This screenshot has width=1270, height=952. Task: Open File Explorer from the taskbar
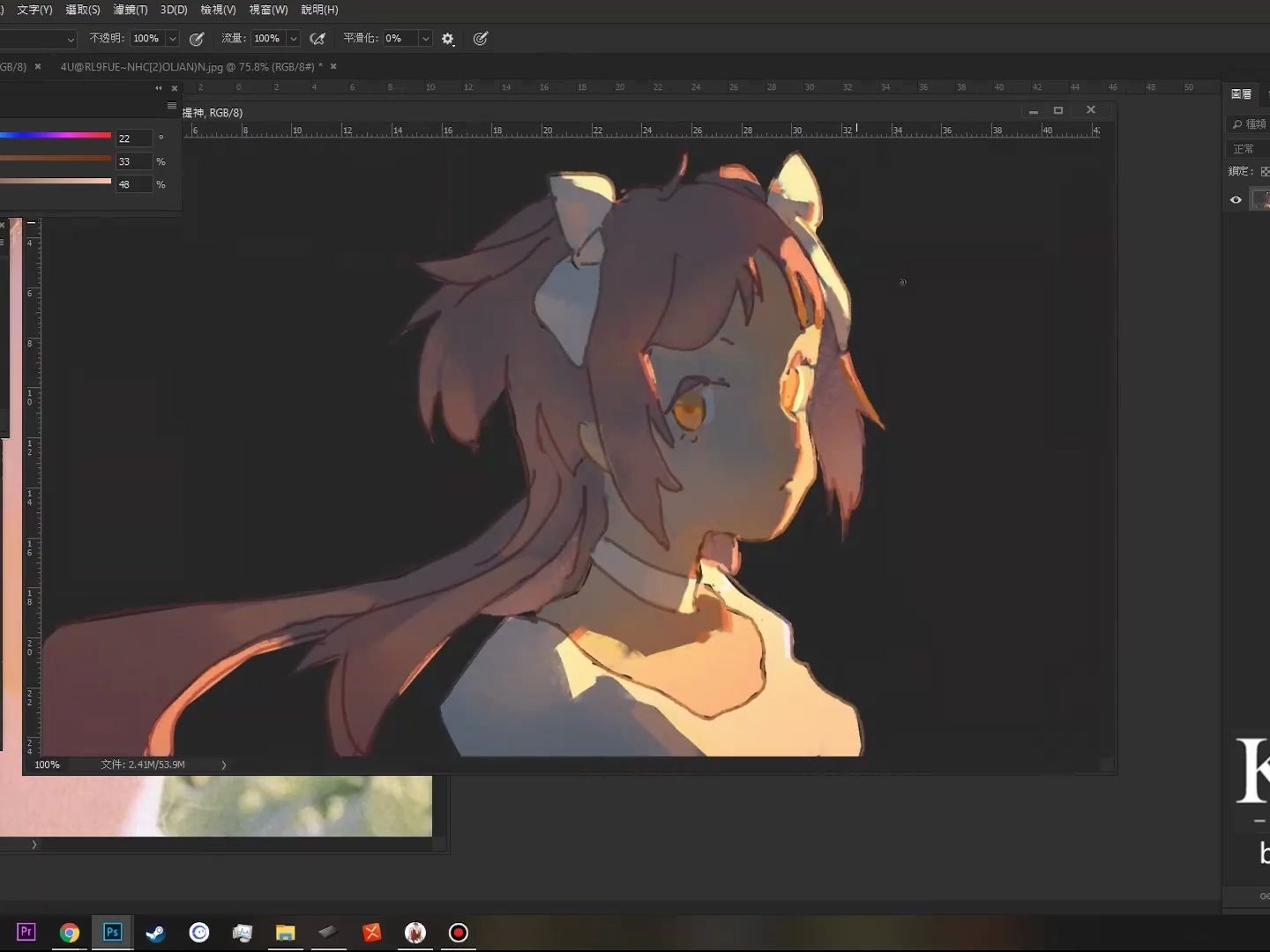pos(285,932)
